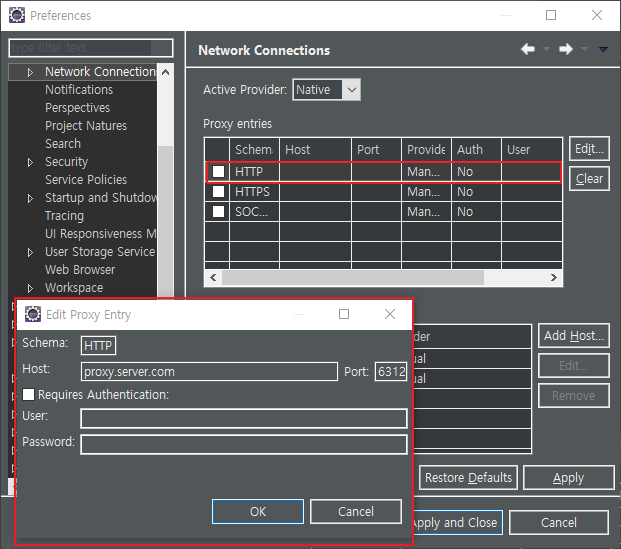Image resolution: width=621 pixels, height=549 pixels.
Task: Open the back history dropdown arrow
Action: (546, 50)
